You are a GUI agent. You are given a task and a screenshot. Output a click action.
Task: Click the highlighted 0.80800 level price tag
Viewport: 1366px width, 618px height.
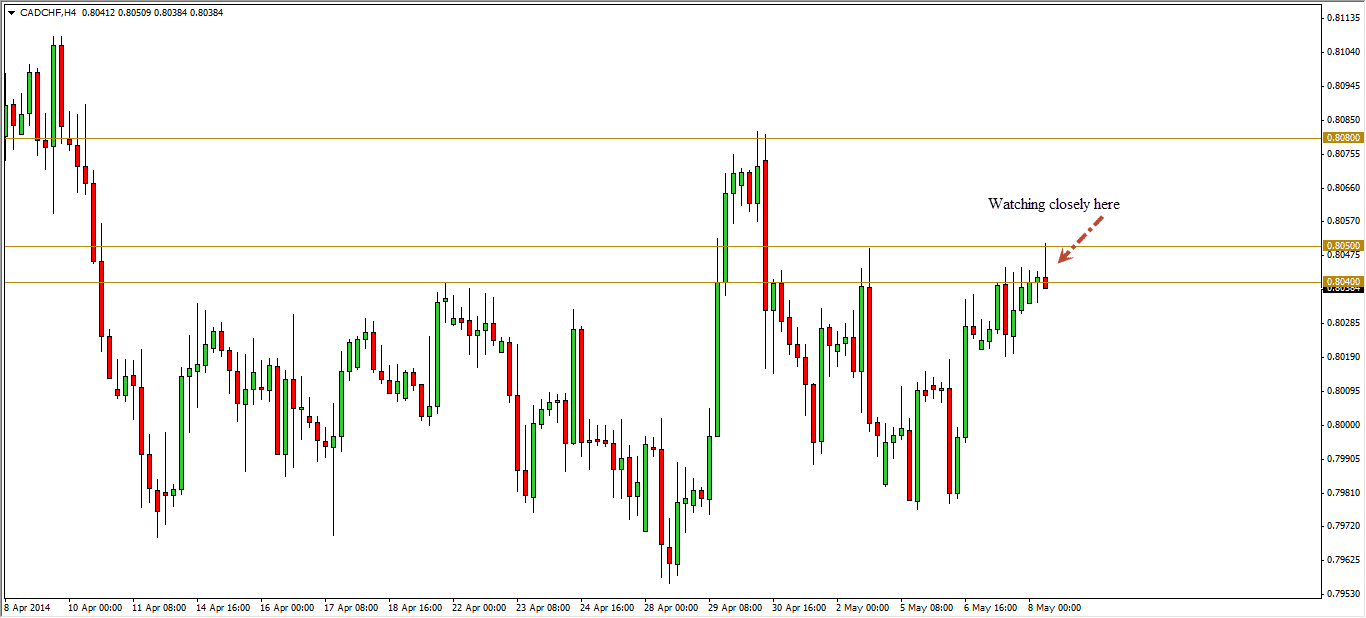click(x=1343, y=138)
